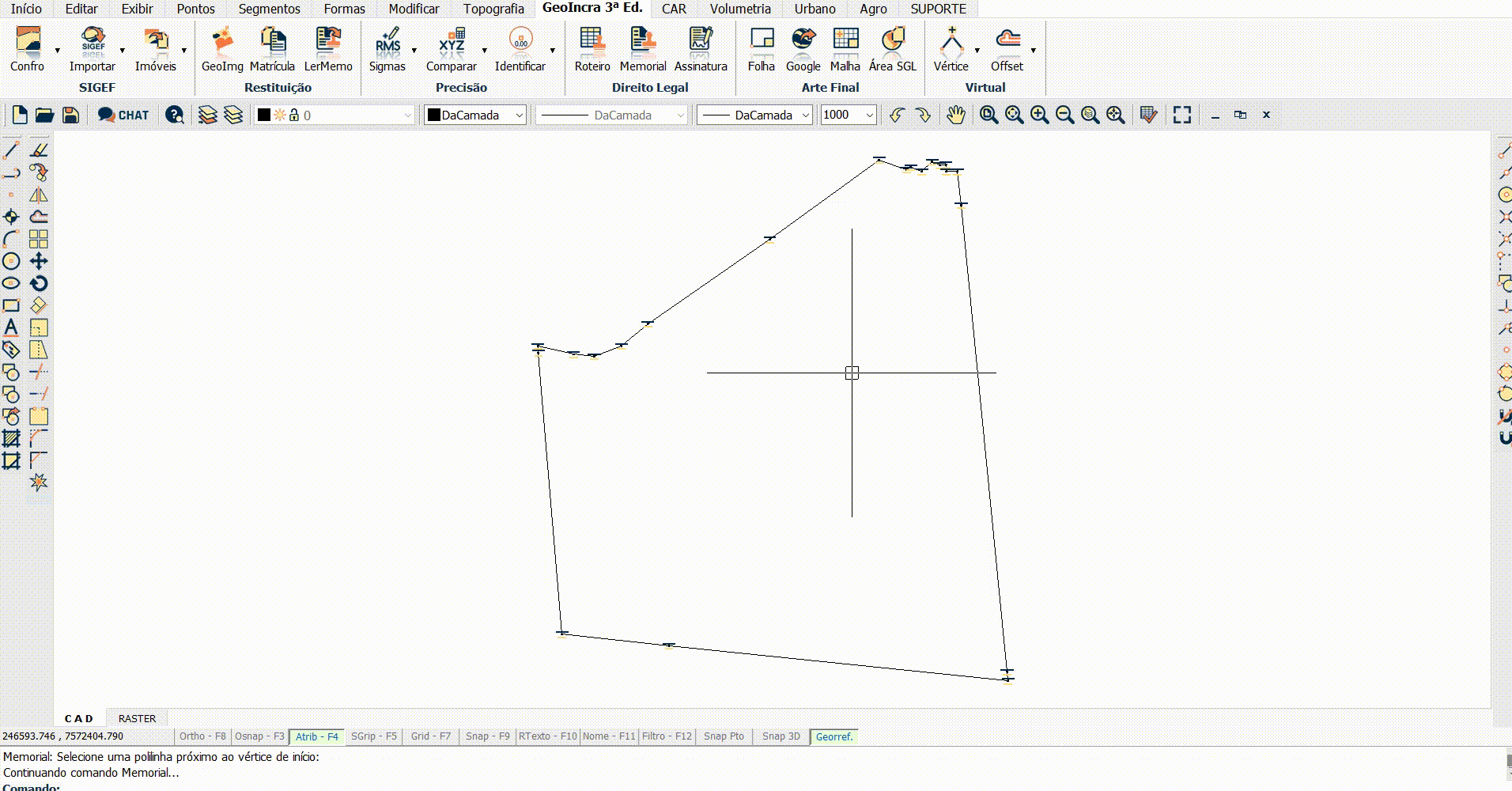1512x791 pixels.
Task: Open the RASTER tab at bottom
Action: click(137, 718)
